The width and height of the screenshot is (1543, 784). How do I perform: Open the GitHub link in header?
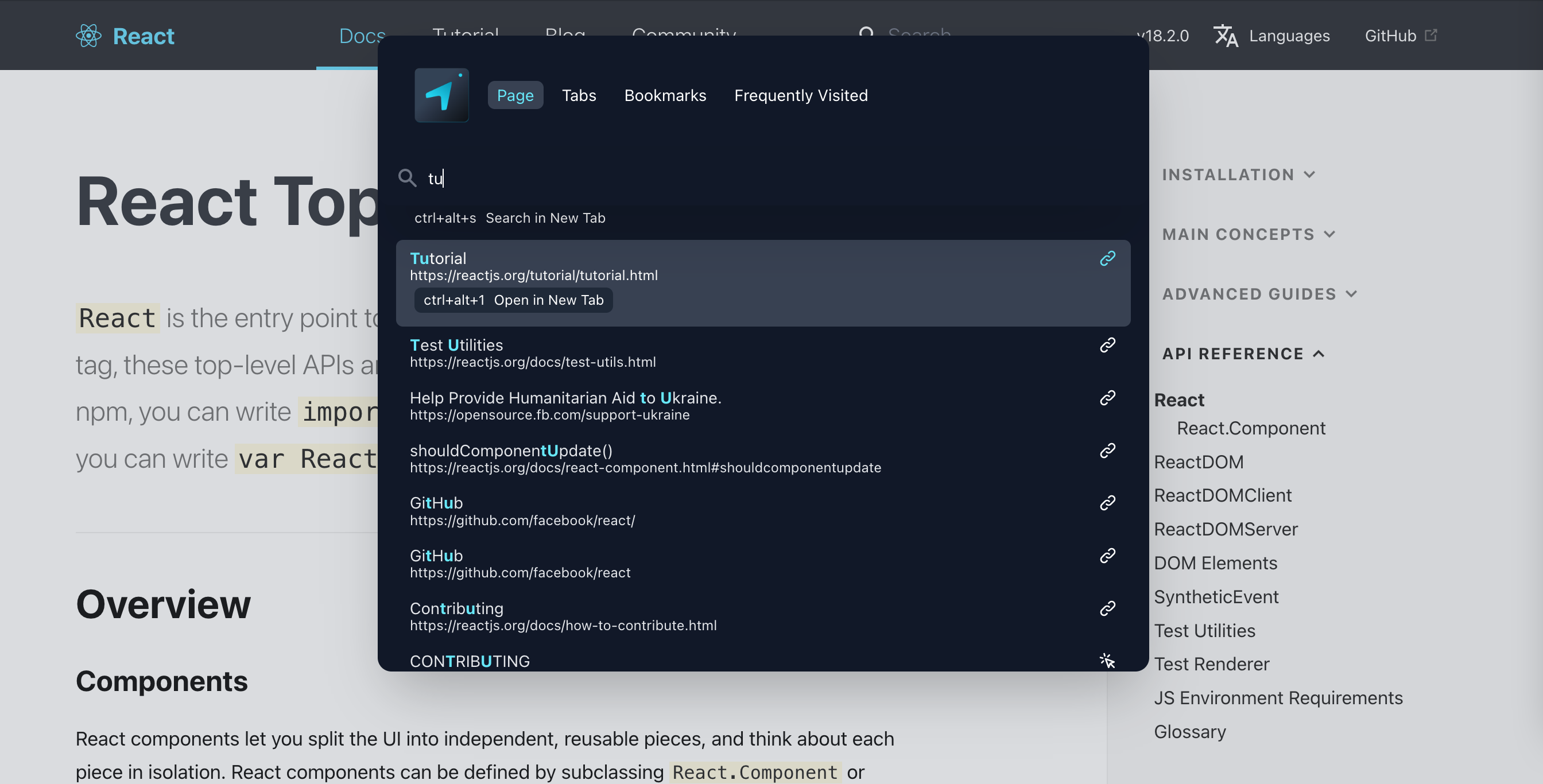pos(1390,36)
